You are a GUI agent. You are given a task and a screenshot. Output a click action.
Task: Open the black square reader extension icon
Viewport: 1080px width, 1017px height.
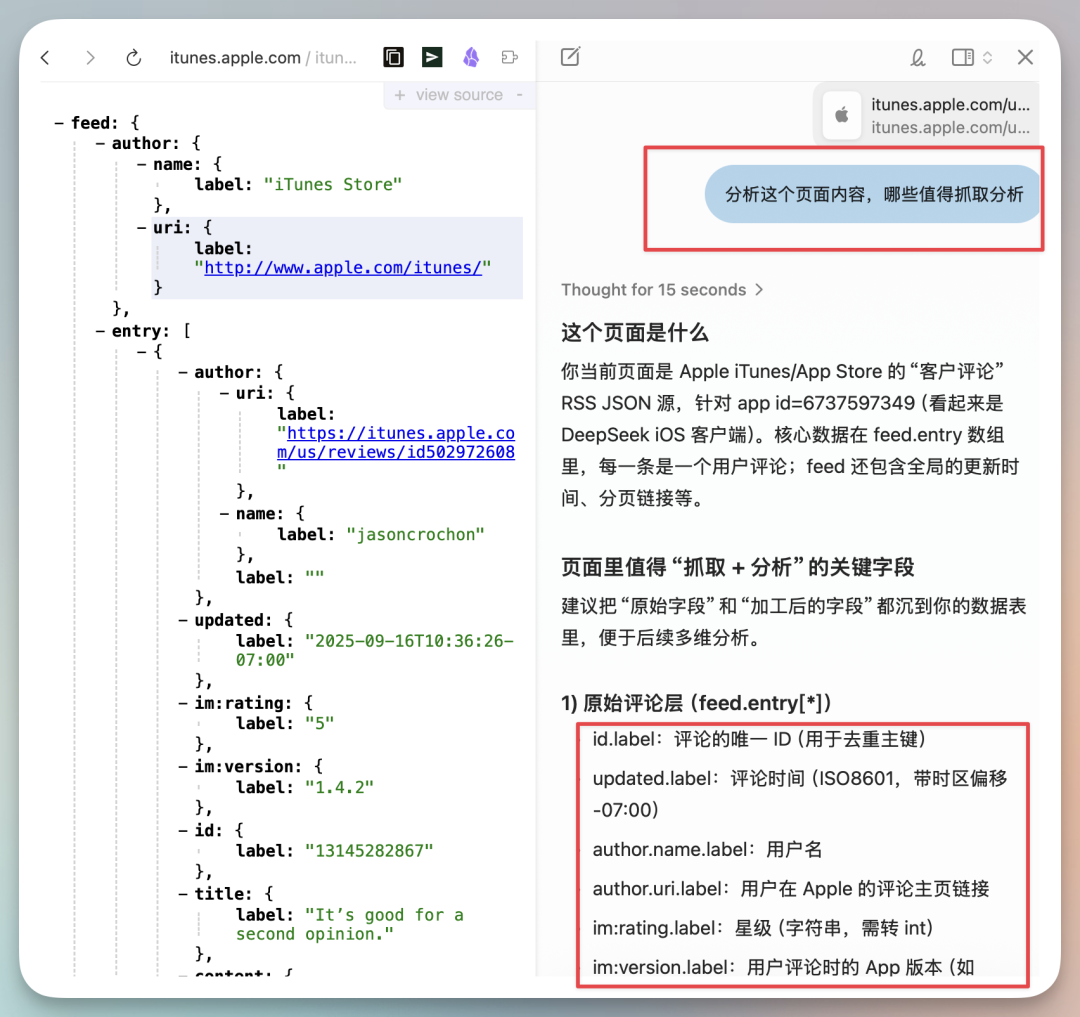pos(393,57)
